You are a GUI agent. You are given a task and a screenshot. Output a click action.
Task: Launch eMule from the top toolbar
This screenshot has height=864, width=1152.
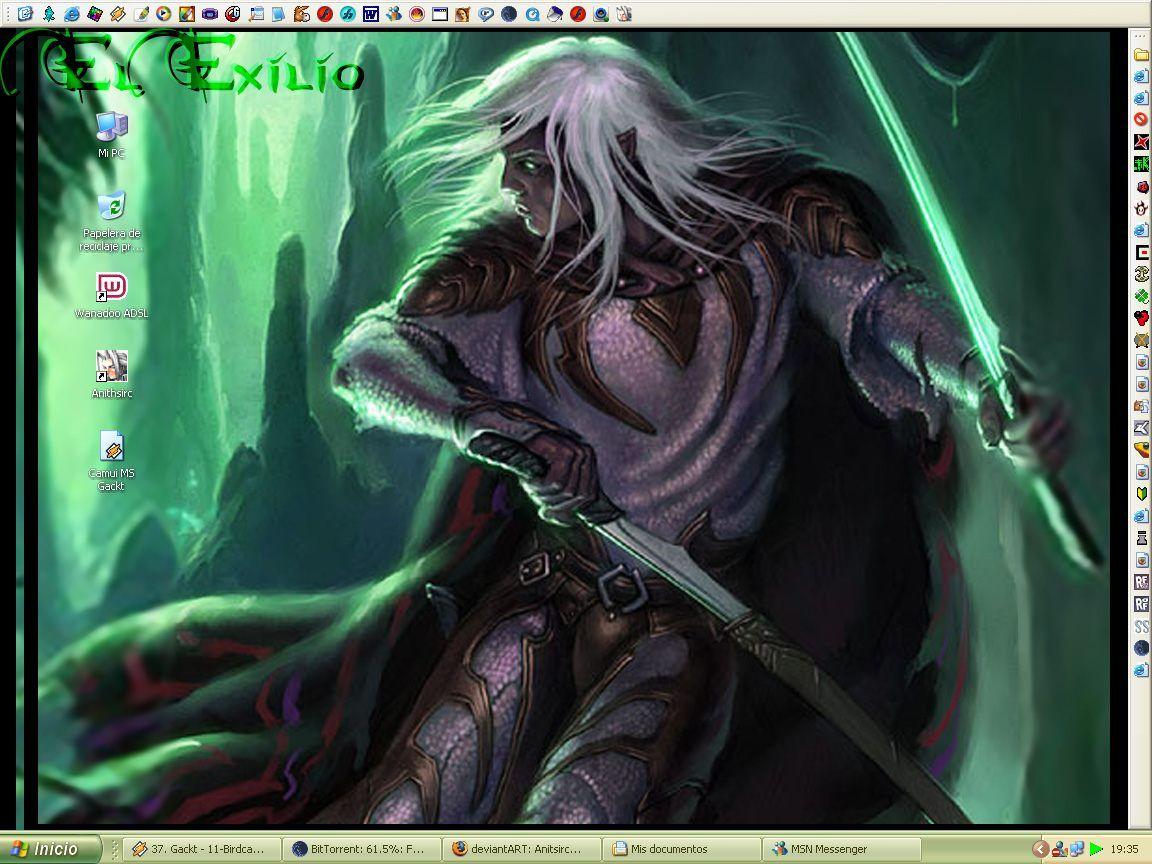301,14
